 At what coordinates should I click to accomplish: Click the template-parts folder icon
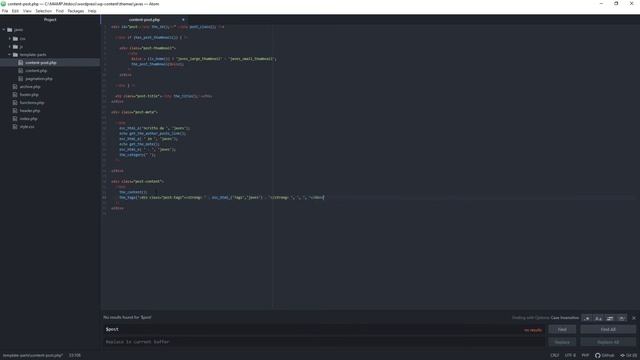click(x=15, y=55)
